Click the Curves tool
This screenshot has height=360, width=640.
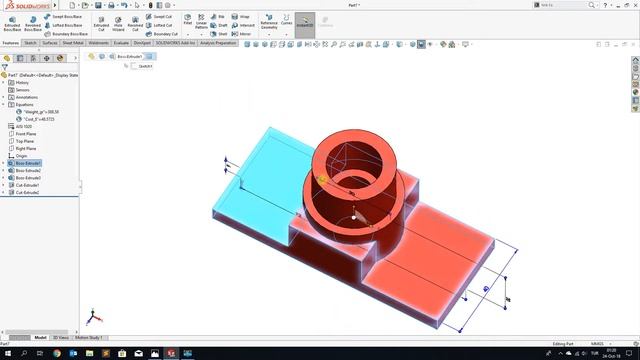[x=287, y=20]
